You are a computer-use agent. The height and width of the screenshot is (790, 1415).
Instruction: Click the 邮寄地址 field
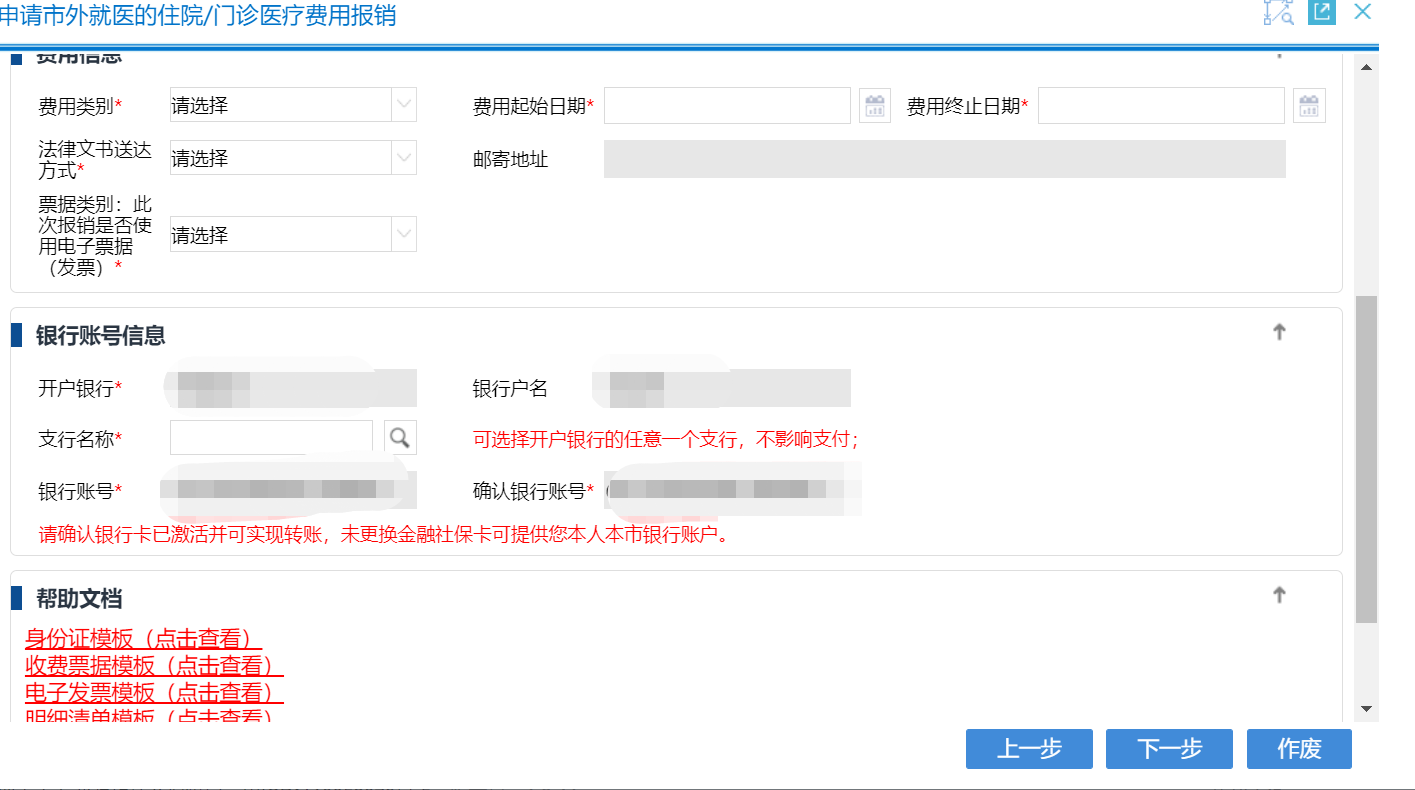point(944,159)
